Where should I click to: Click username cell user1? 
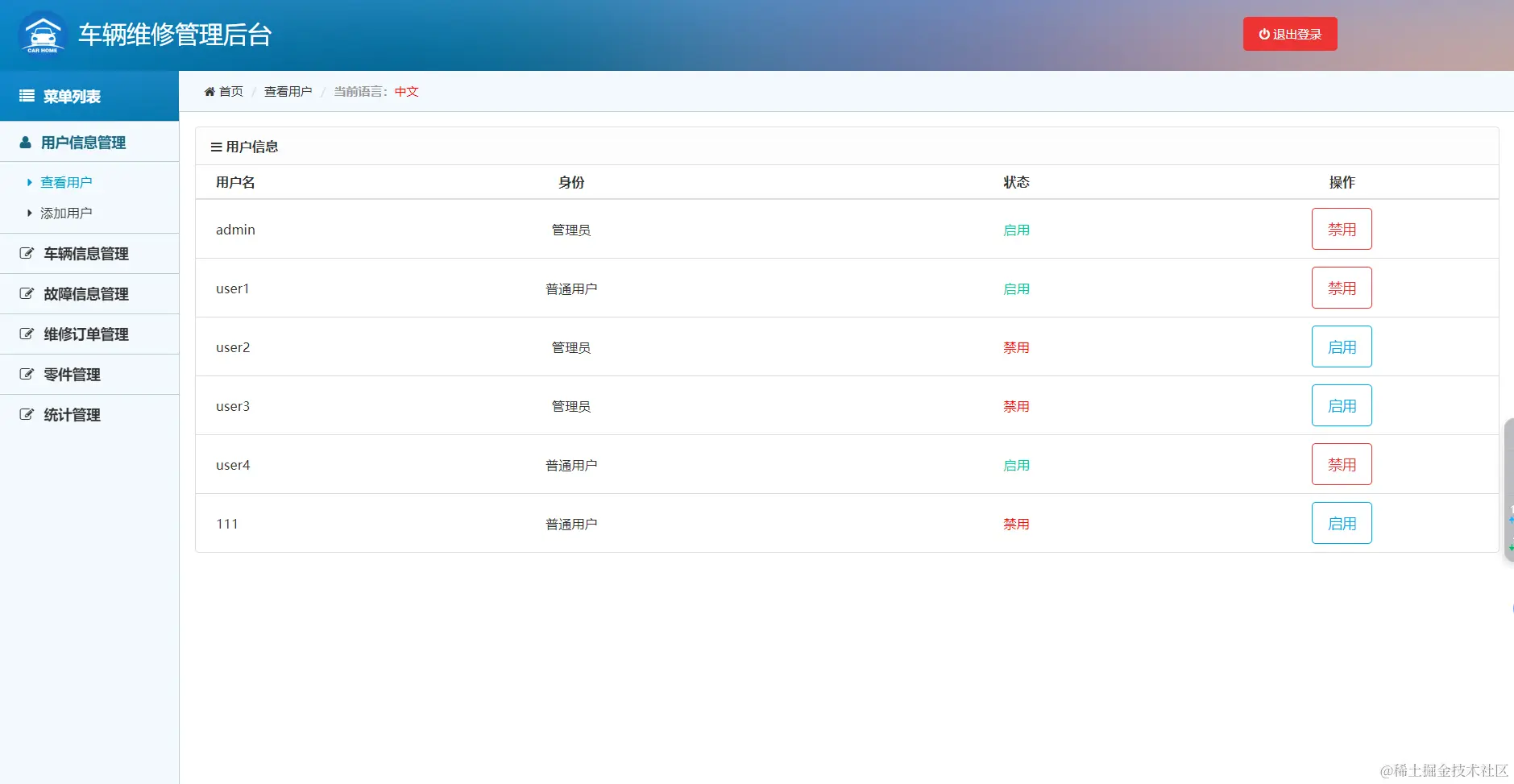[x=233, y=288]
